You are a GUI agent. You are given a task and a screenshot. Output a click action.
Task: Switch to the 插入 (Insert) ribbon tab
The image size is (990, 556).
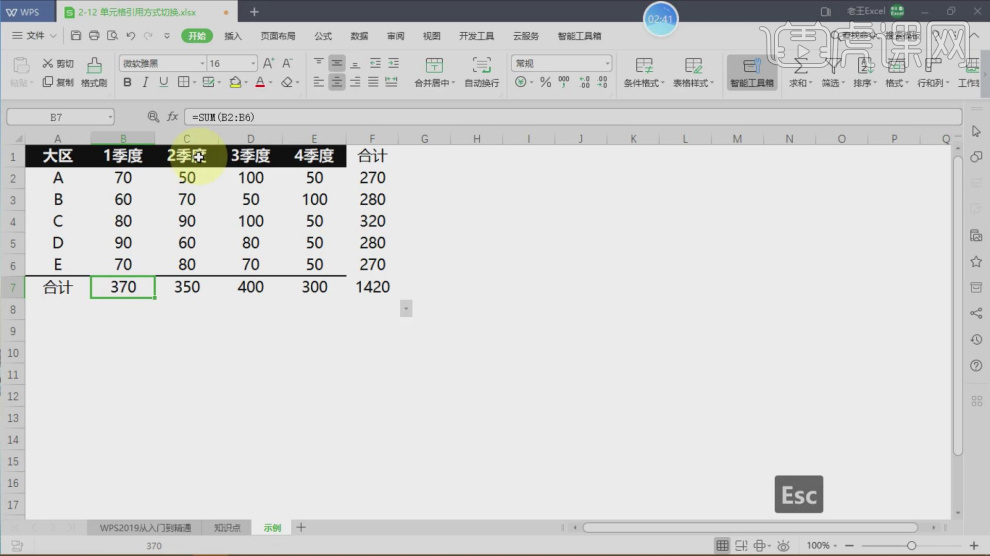coord(233,36)
